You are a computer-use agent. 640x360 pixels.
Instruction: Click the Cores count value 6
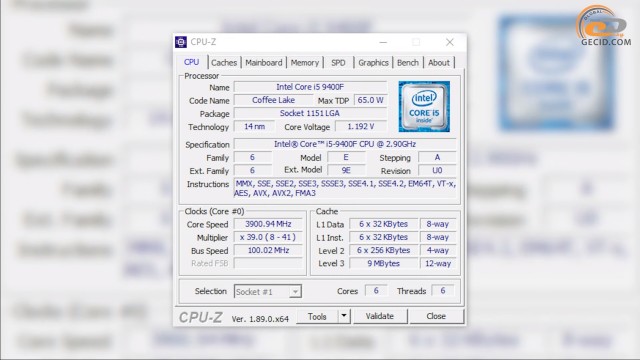pos(376,291)
